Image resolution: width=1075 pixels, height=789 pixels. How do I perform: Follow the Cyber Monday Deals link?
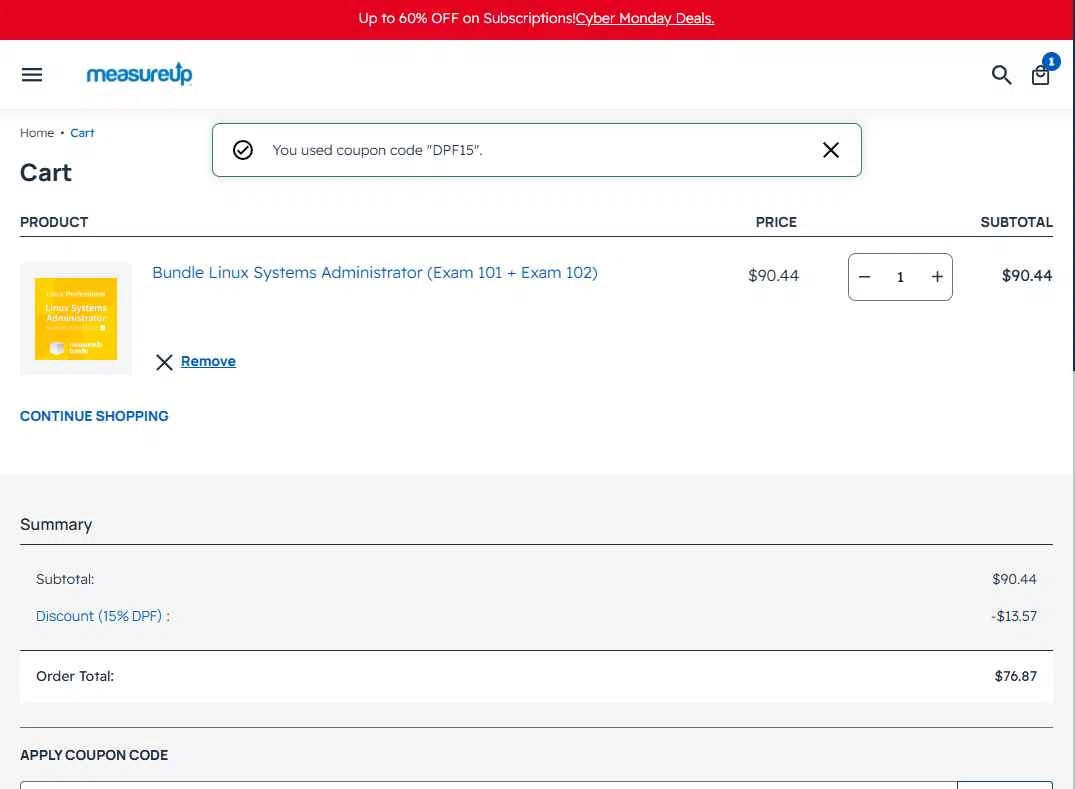pos(644,19)
